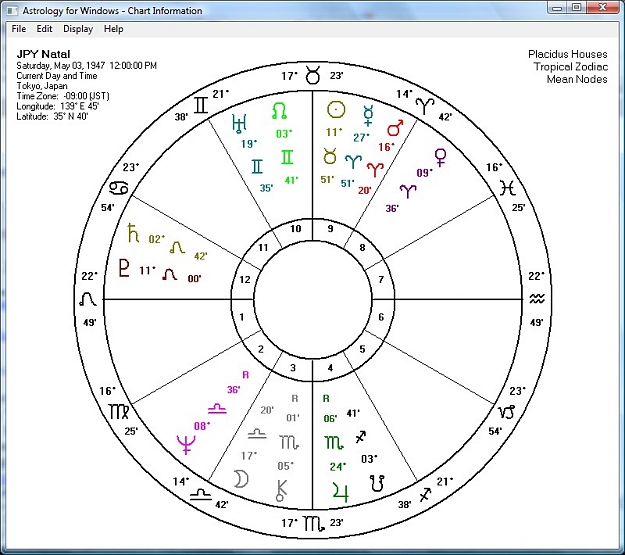Click the gray crescent Moon glyph
Screen dimensions: 625x555
tap(241, 479)
